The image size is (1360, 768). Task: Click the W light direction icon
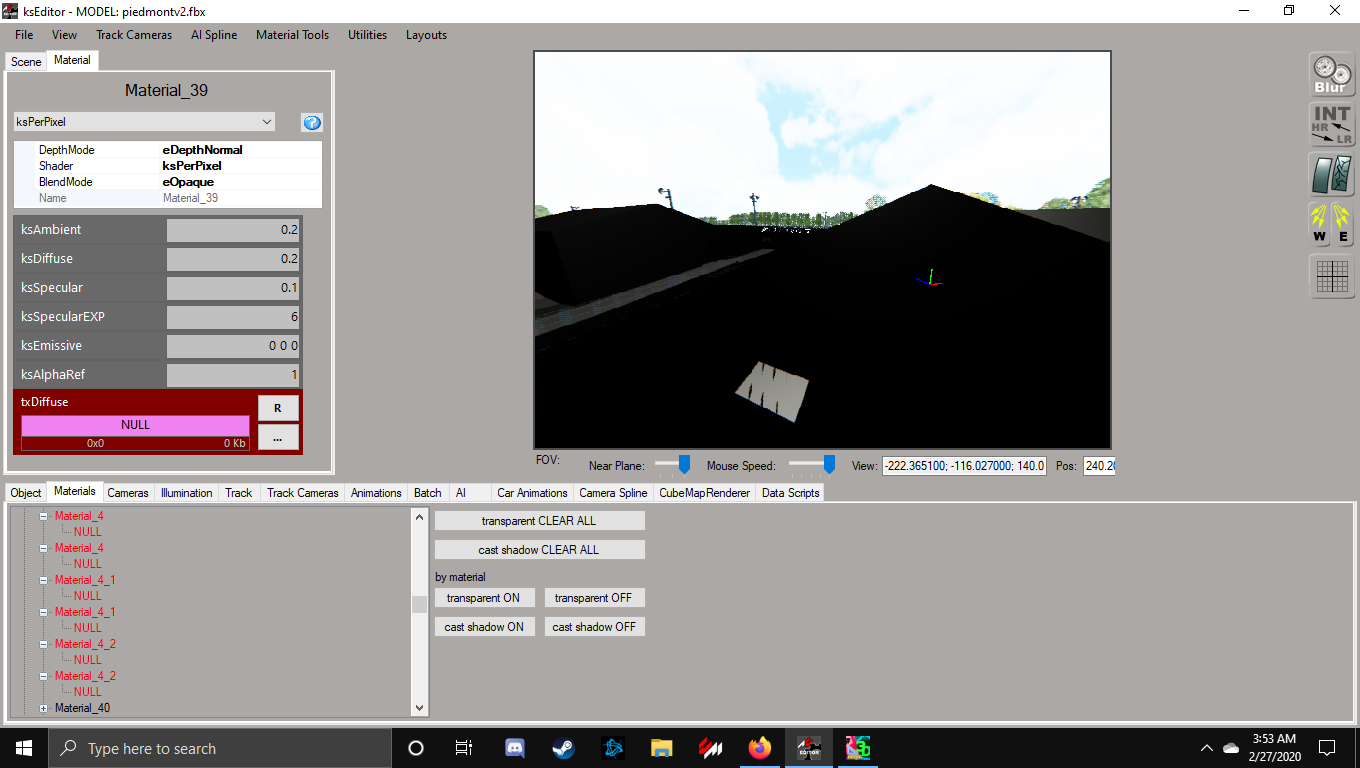pos(1321,225)
